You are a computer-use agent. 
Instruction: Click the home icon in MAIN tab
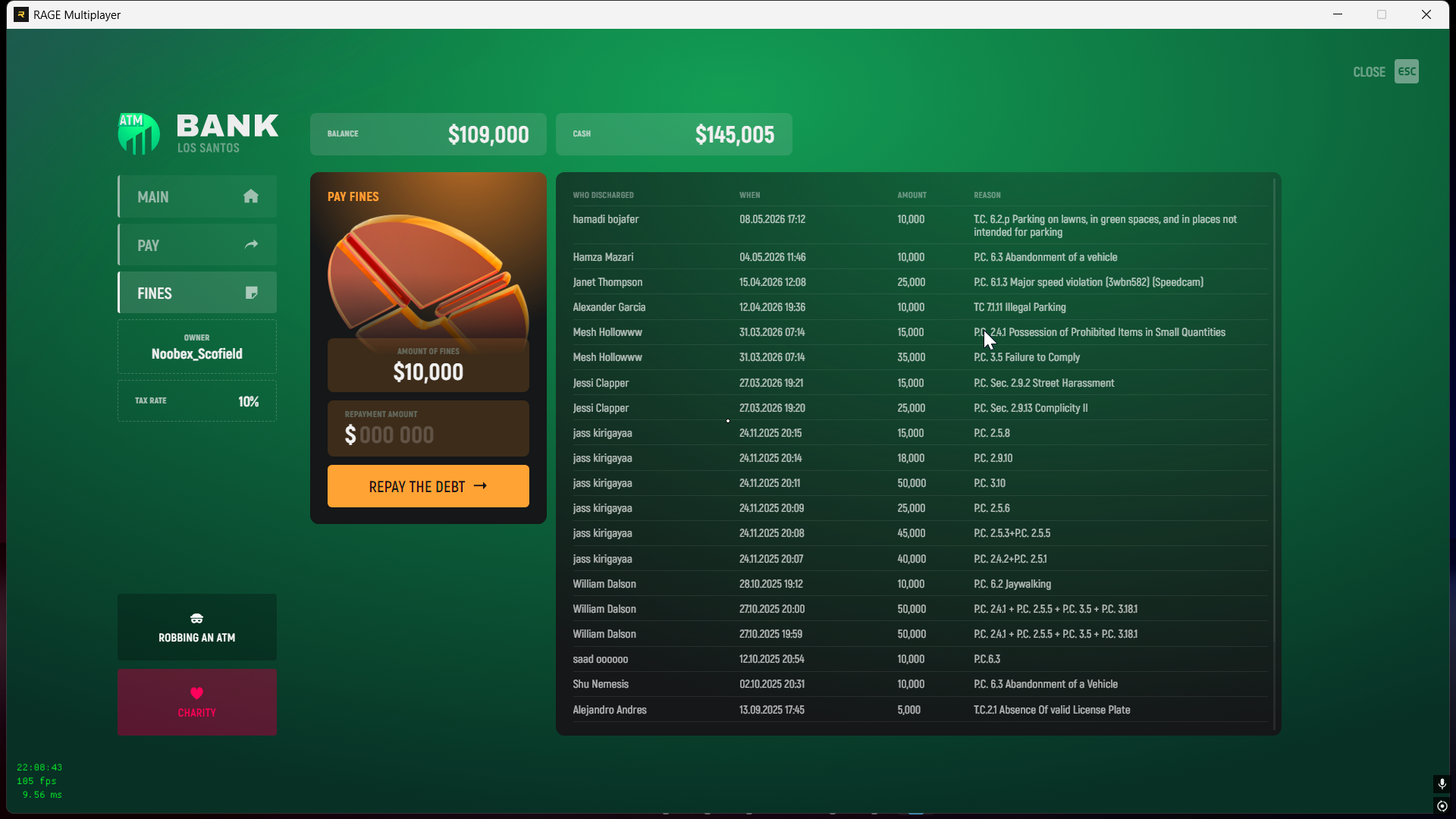(x=251, y=196)
